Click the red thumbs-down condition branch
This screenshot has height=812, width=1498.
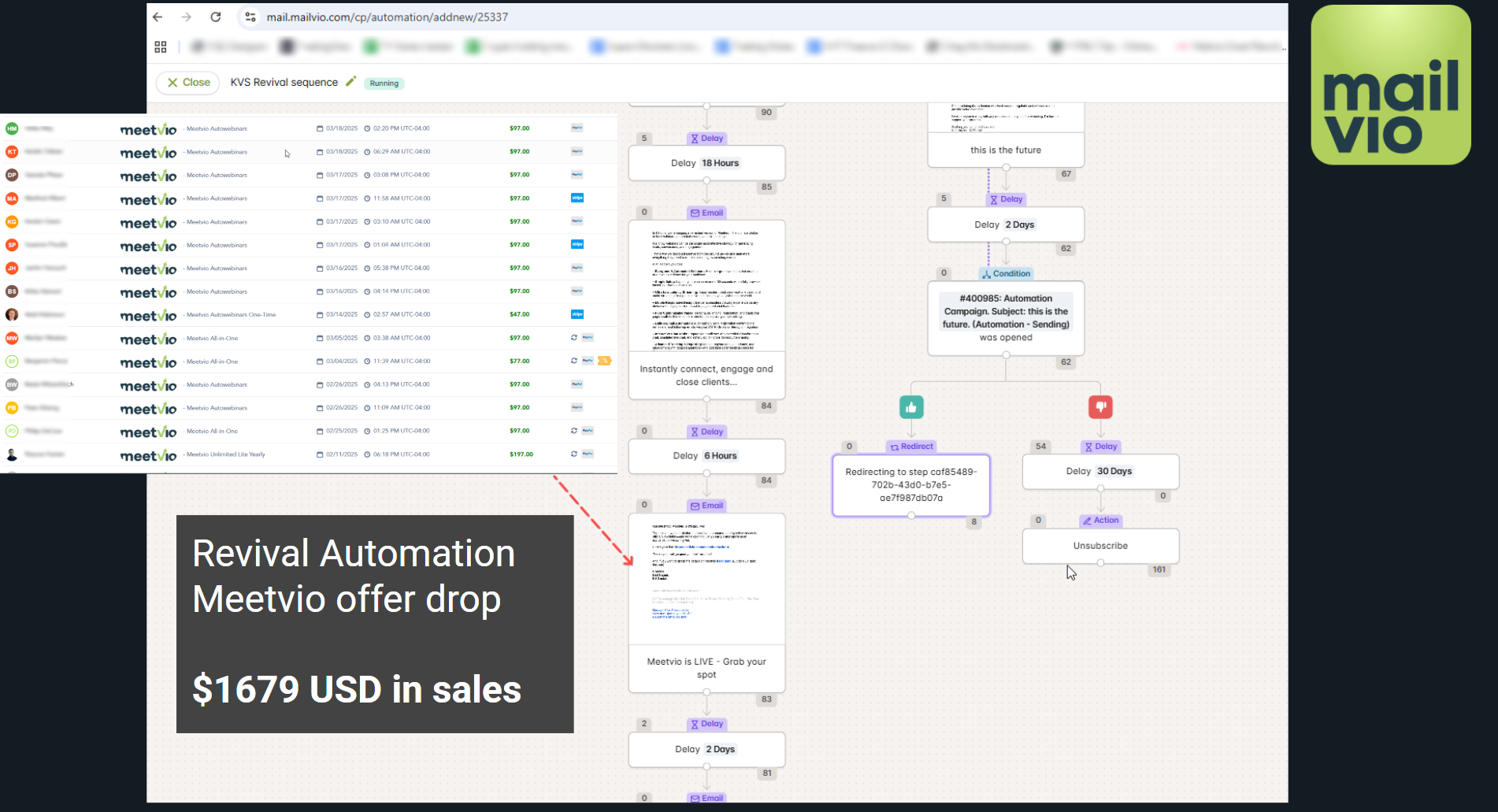pos(1100,407)
